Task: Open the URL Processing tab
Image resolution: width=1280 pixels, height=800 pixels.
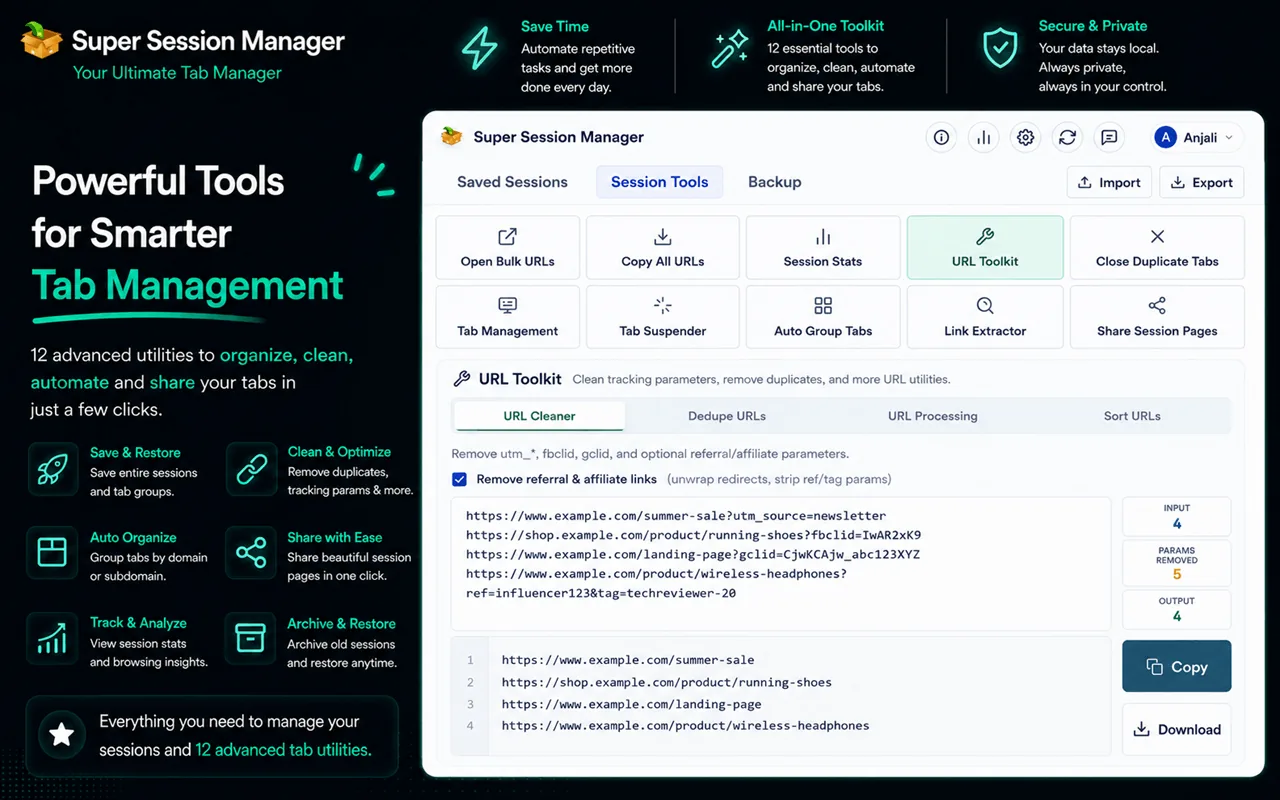Action: (933, 416)
